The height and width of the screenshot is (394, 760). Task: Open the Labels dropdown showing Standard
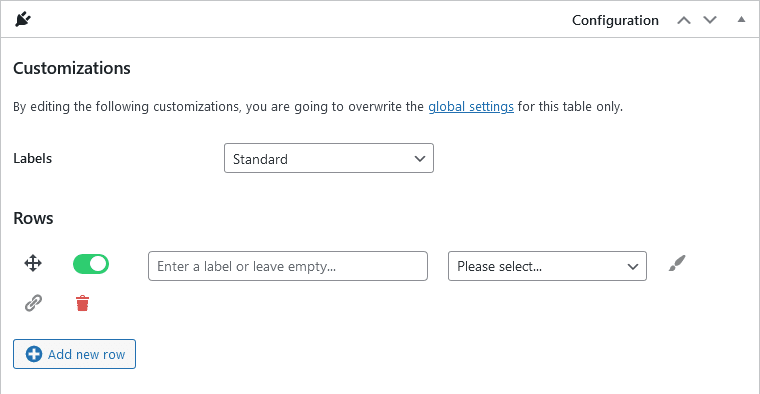[329, 158]
